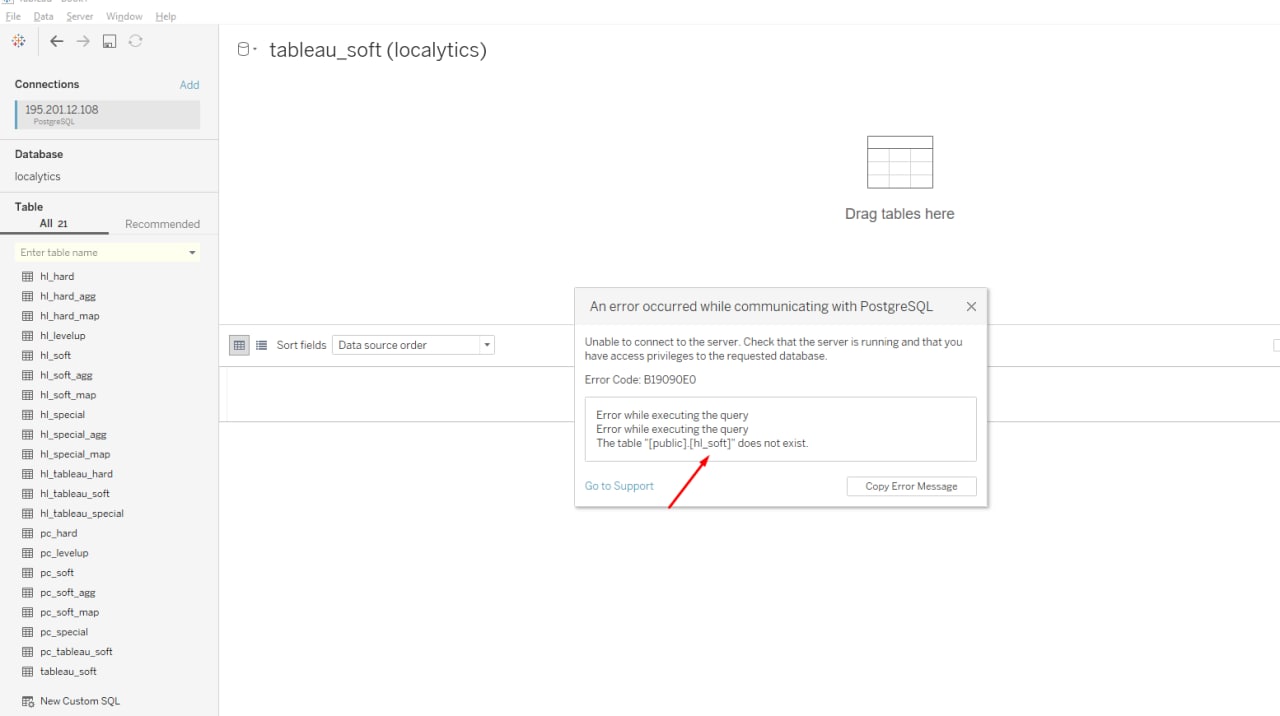Open the Help menu
Viewport: 1280px width, 716px height.
[166, 16]
